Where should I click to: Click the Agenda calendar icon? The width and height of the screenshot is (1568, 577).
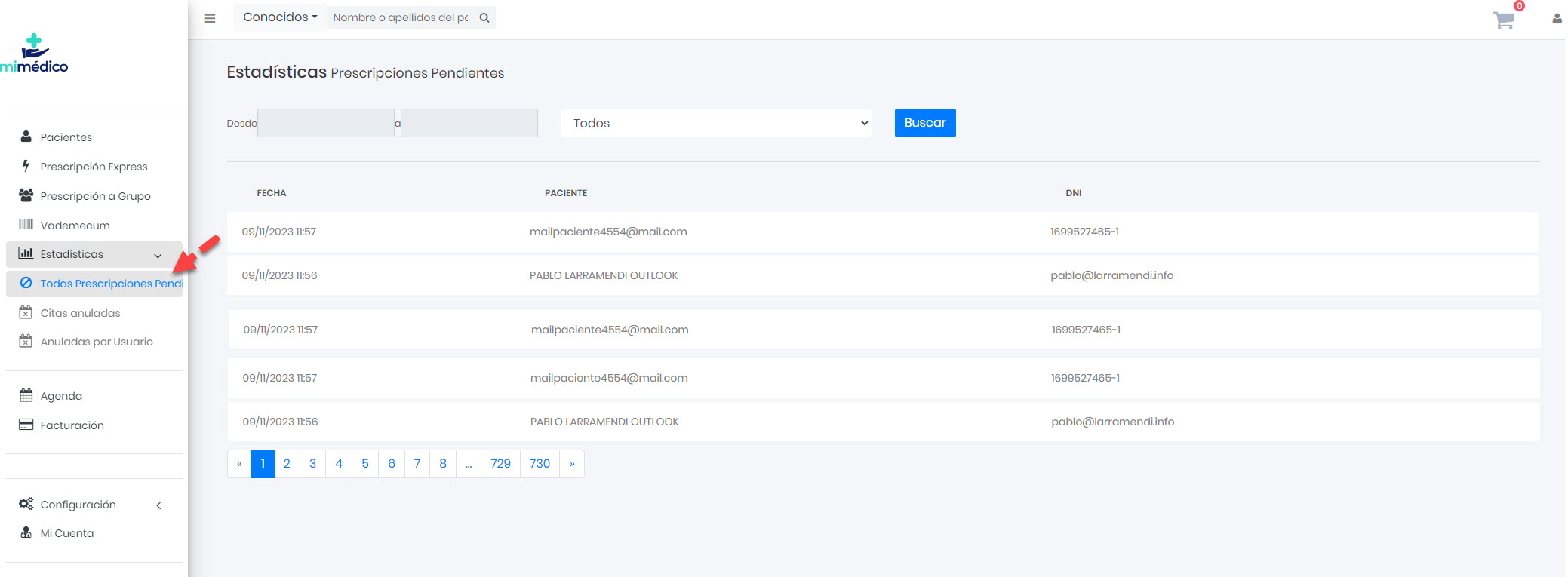pyautogui.click(x=26, y=395)
